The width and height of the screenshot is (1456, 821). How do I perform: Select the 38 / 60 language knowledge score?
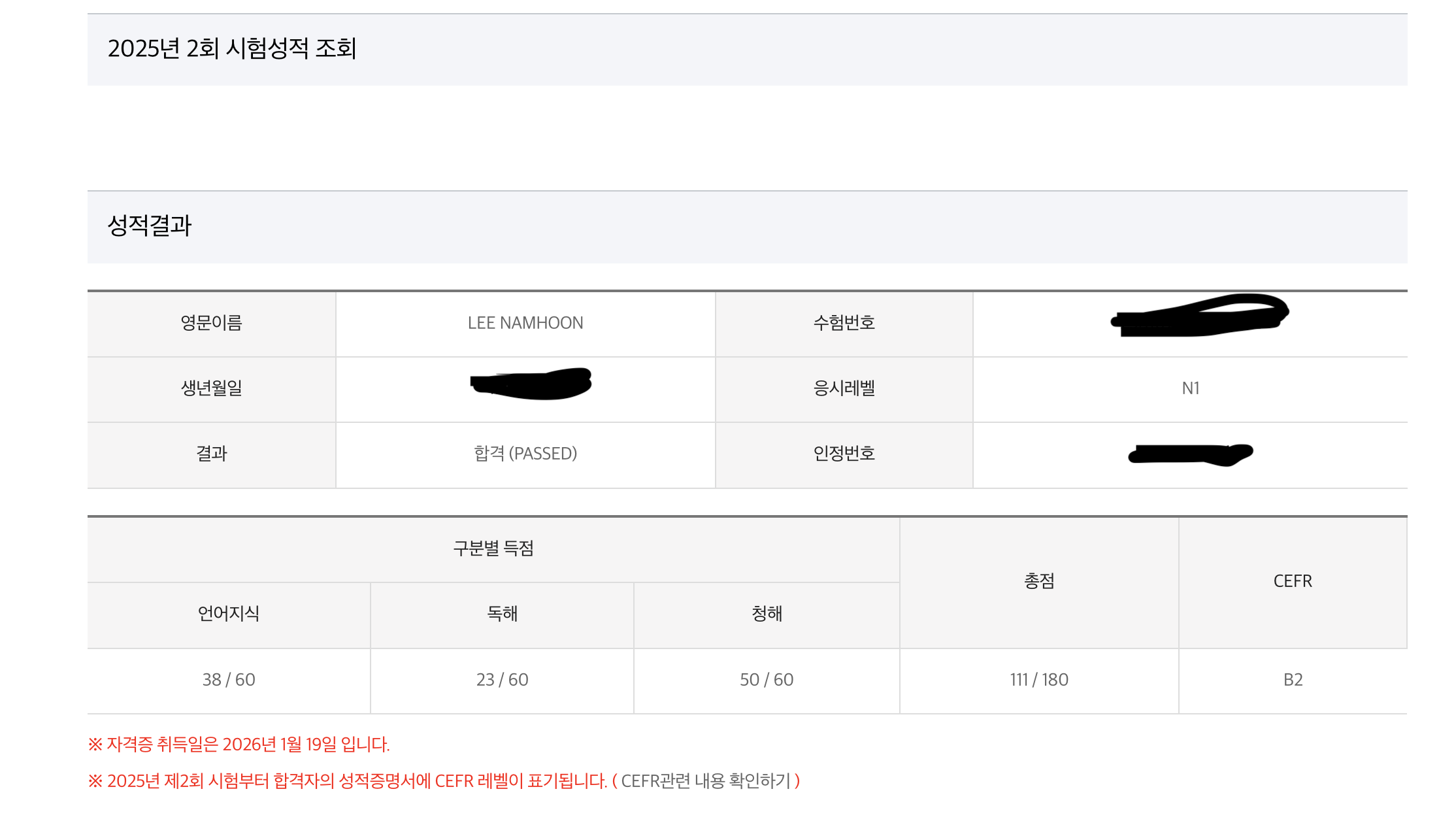(229, 680)
